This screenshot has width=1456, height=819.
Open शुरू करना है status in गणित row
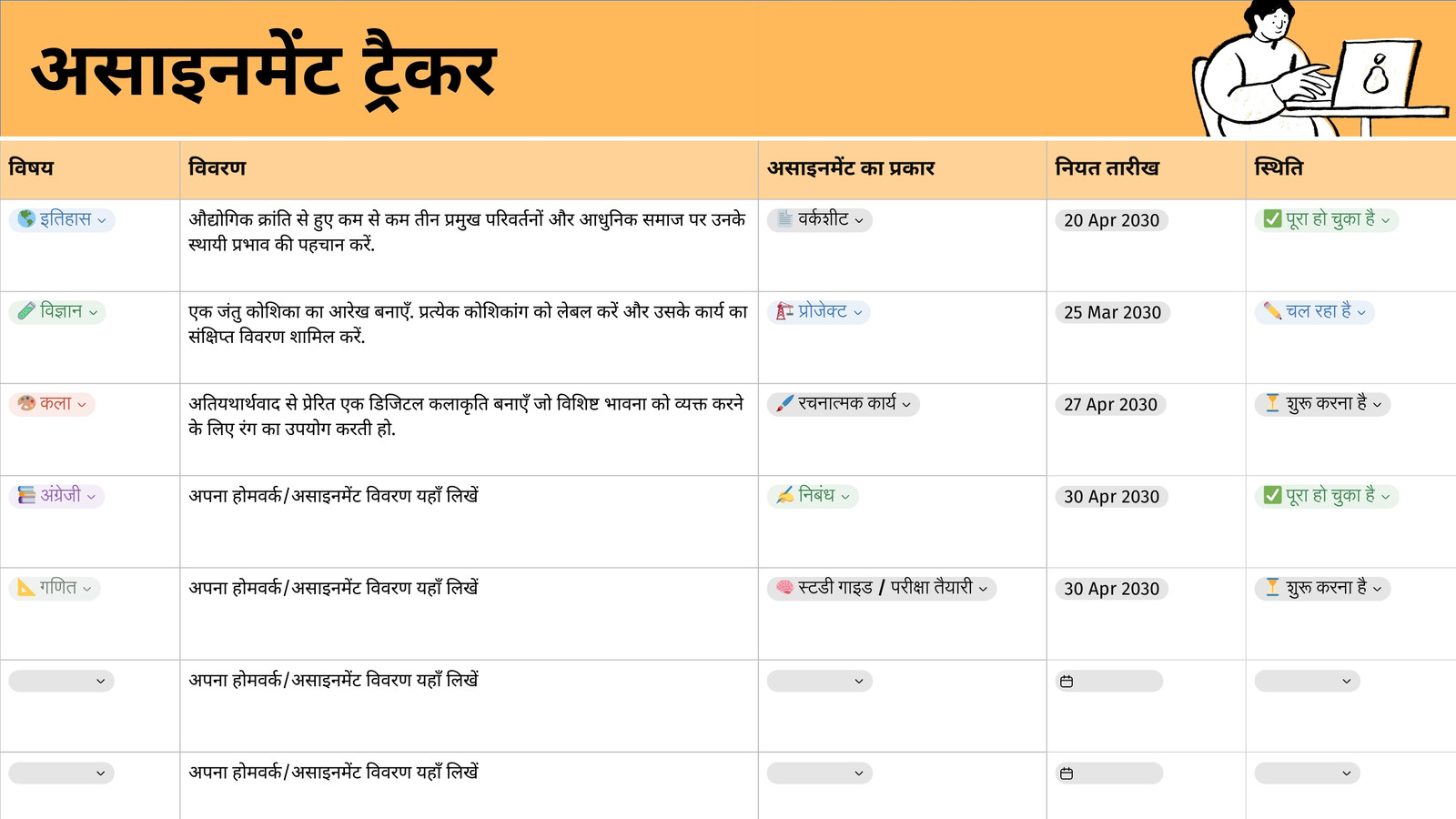(x=1322, y=588)
